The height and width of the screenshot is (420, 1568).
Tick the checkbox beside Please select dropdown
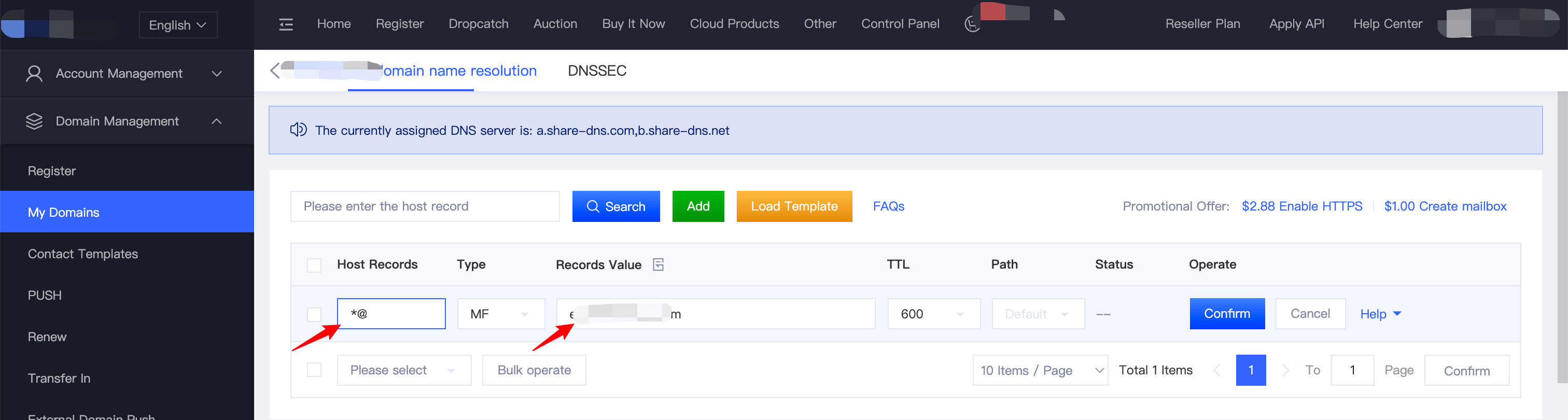314,370
